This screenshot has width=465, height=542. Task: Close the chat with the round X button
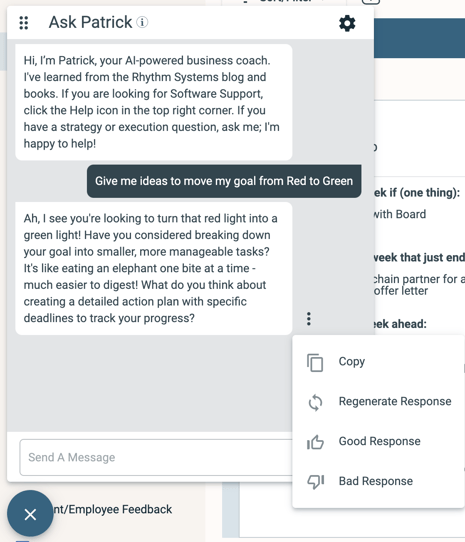30,514
